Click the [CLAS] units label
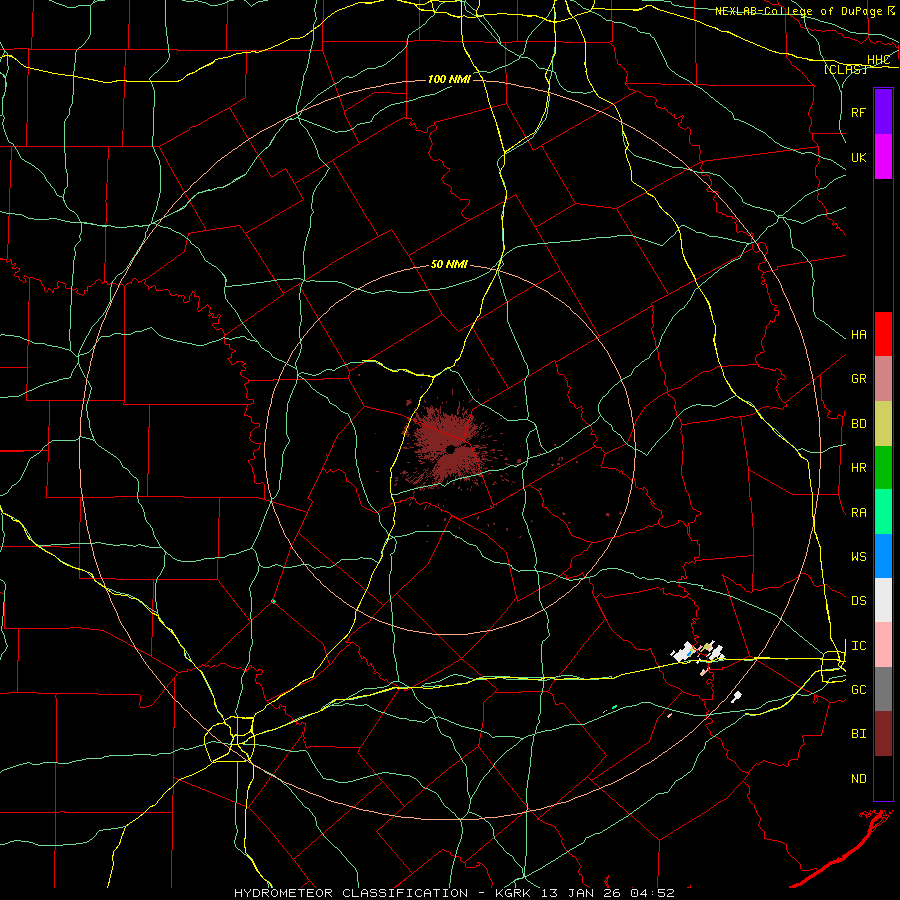 845,69
